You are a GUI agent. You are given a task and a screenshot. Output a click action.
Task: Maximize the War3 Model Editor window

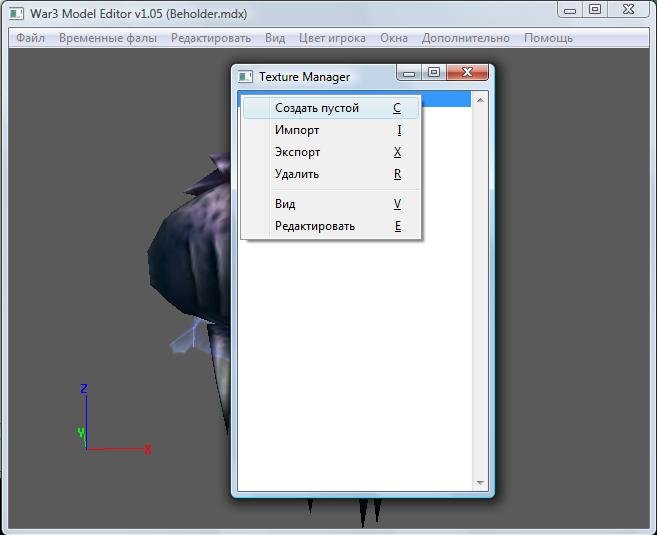[595, 10]
